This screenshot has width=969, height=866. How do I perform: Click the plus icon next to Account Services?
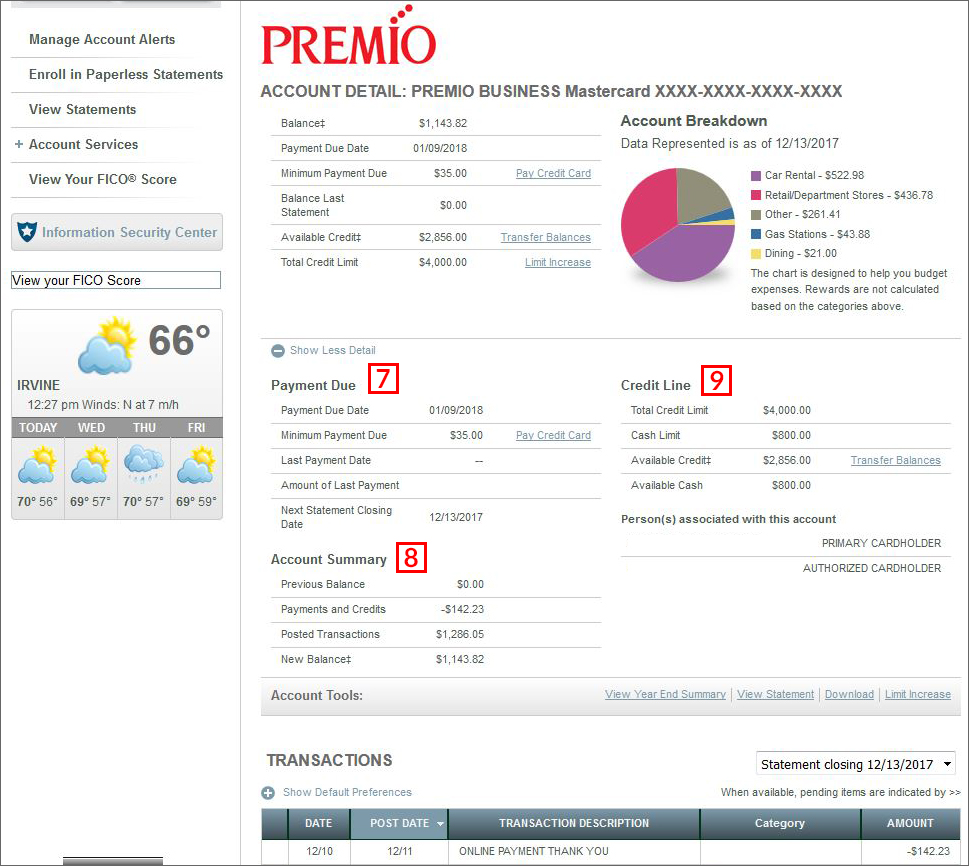(x=19, y=144)
